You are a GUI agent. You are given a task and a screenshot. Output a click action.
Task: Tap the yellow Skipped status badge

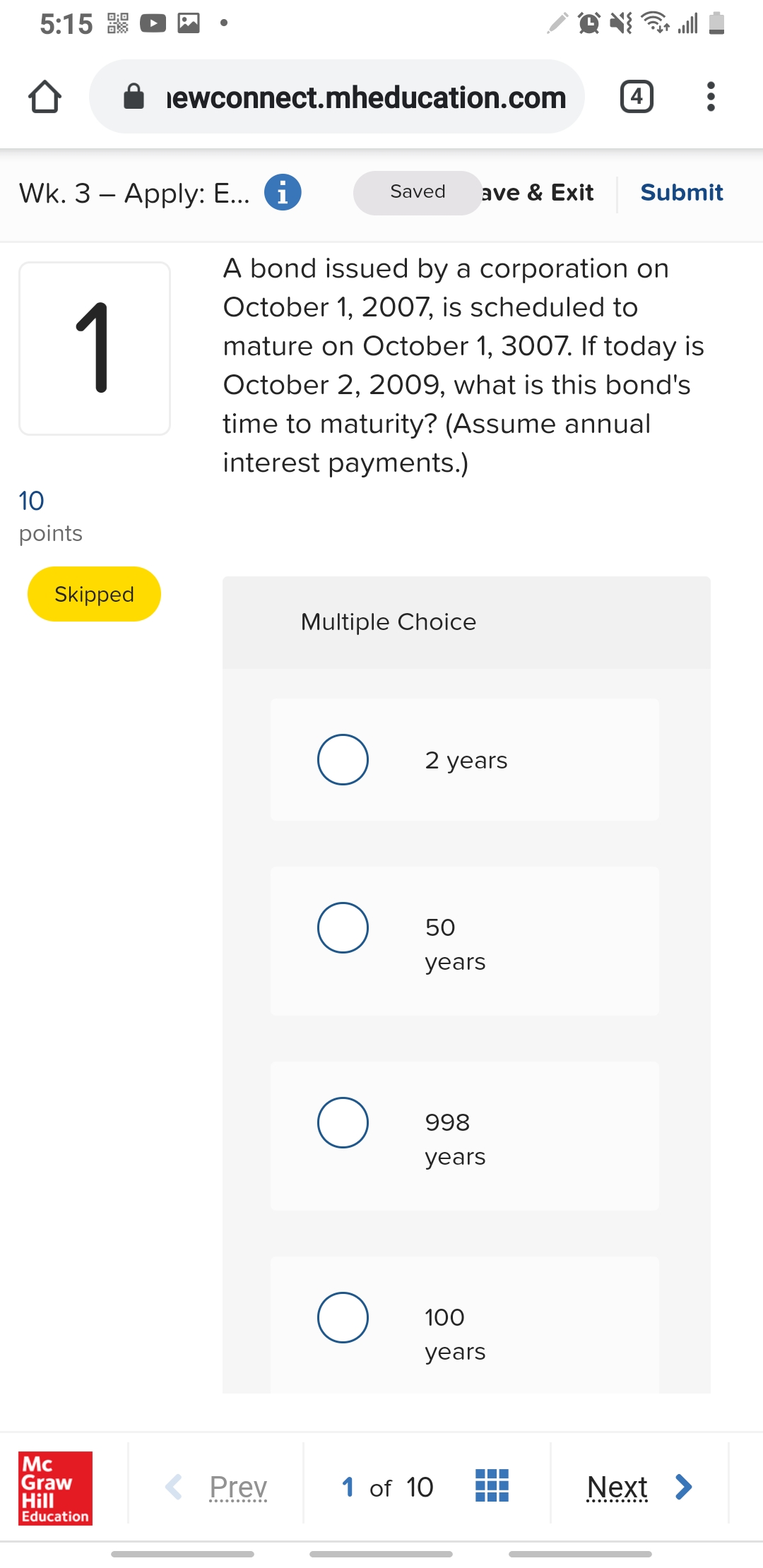pos(94,594)
